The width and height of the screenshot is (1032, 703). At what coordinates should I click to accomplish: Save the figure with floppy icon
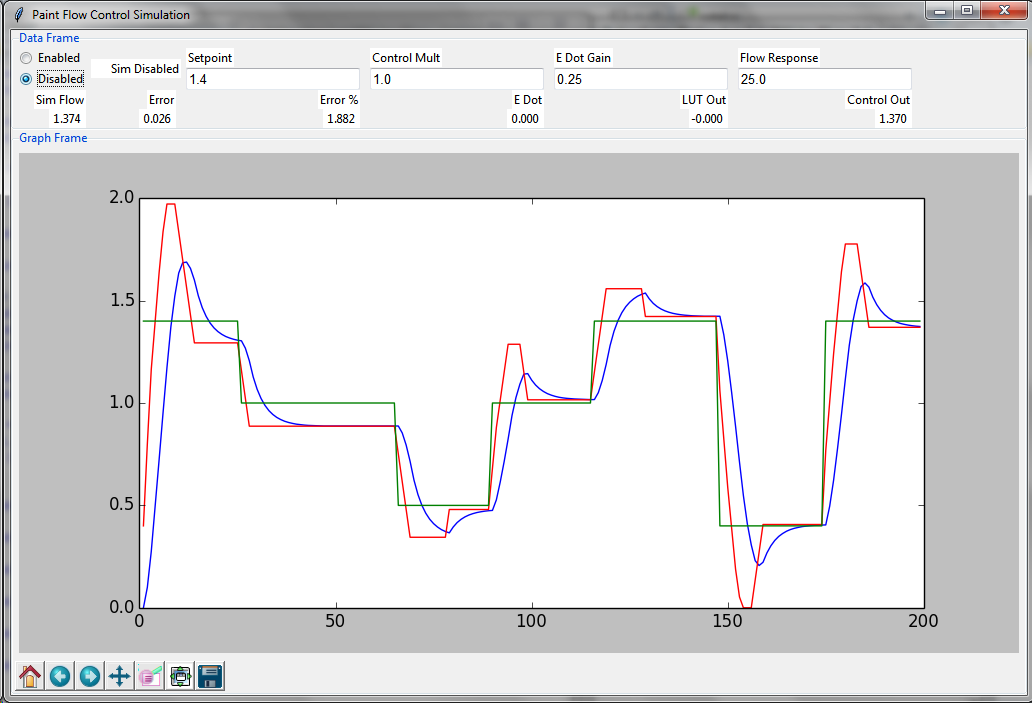(x=211, y=676)
